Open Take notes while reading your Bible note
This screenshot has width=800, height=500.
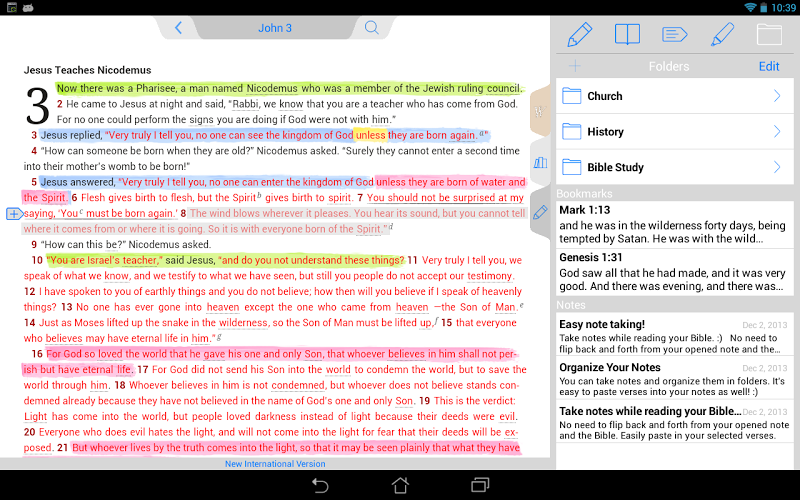click(674, 422)
